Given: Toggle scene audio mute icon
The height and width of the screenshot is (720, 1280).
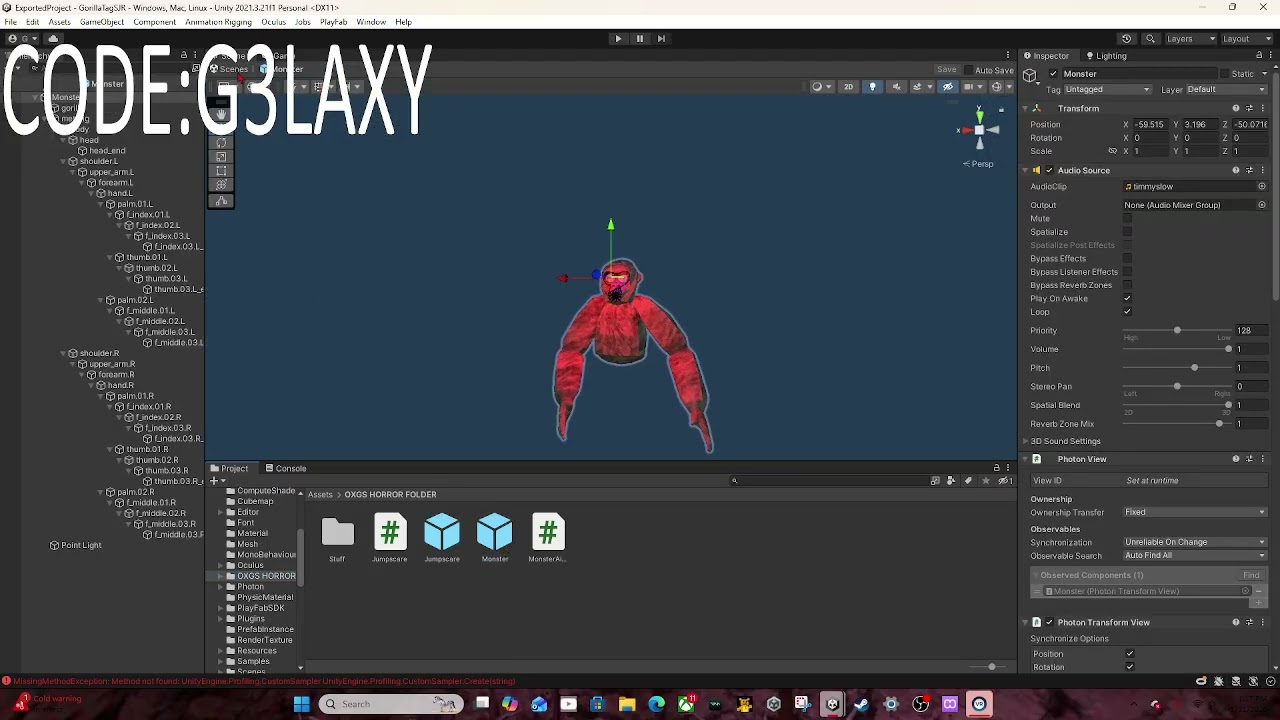Looking at the screenshot, I should 896,87.
